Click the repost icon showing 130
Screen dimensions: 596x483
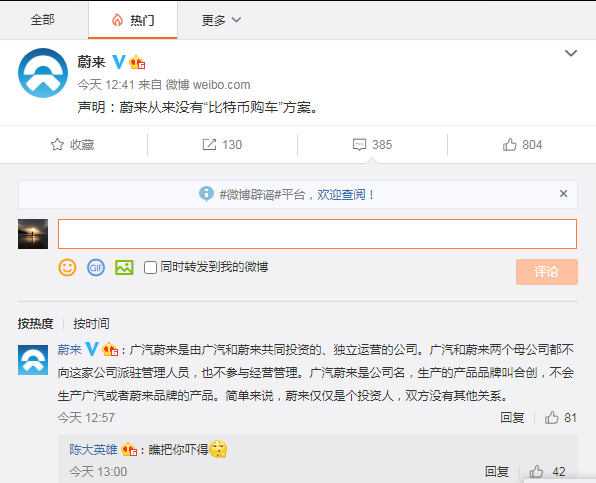(x=209, y=145)
